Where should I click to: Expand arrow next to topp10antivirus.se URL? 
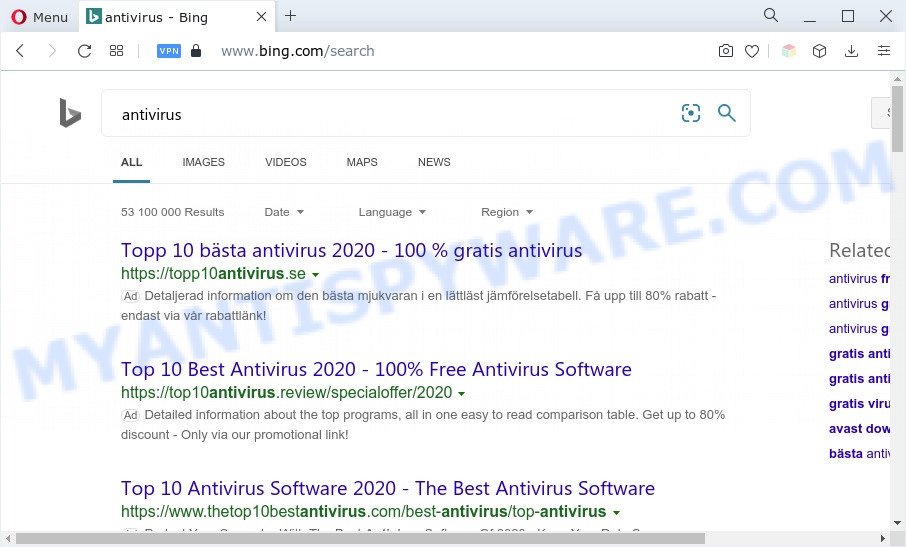(315, 274)
